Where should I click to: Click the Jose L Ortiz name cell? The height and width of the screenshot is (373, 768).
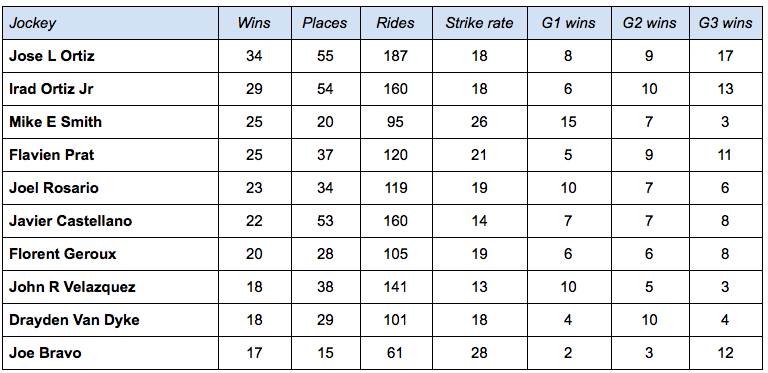pyautogui.click(x=111, y=56)
